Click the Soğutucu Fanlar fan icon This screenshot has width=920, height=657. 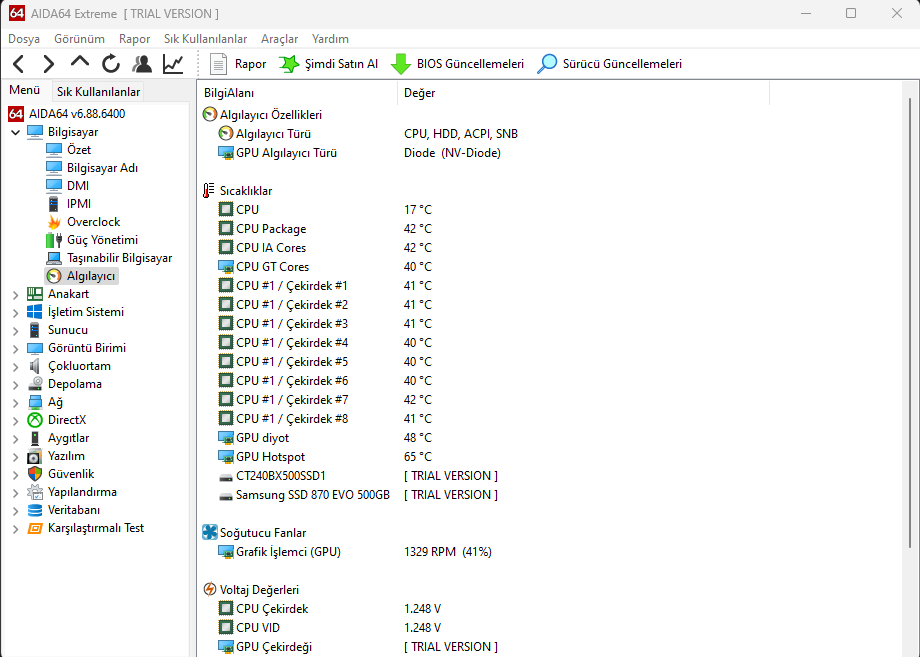209,532
